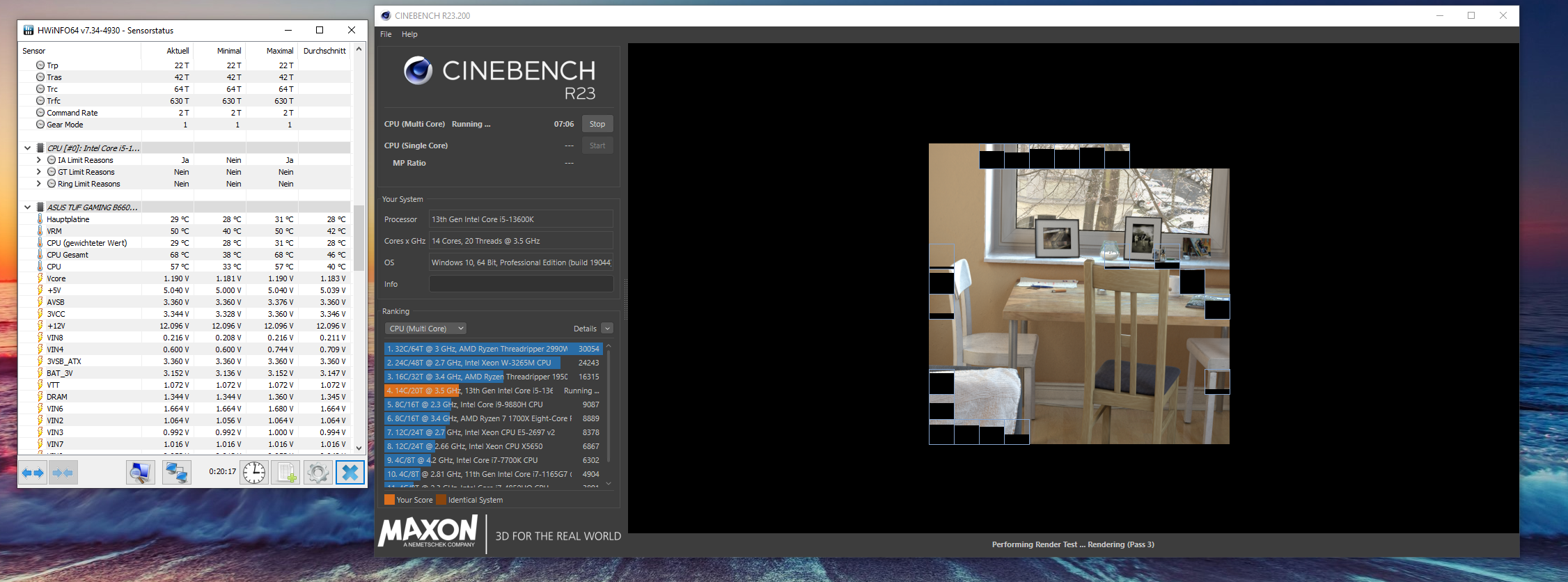Image resolution: width=1568 pixels, height=582 pixels.
Task: Click the HWiNFO64 title bar app icon
Action: tap(29, 30)
